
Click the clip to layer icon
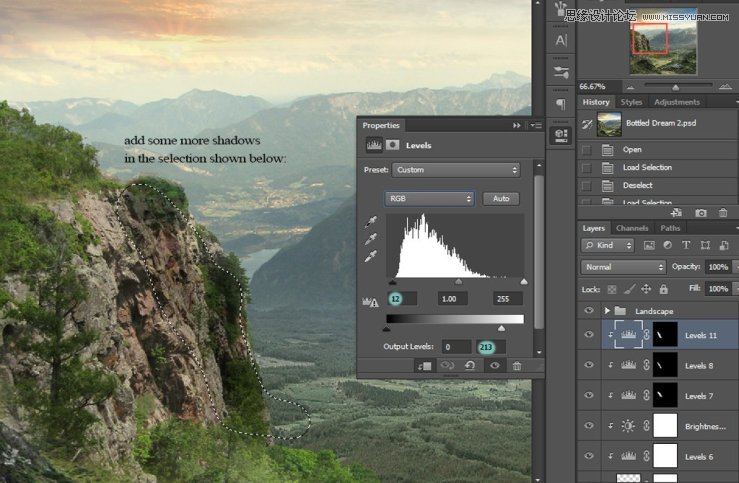tap(423, 366)
